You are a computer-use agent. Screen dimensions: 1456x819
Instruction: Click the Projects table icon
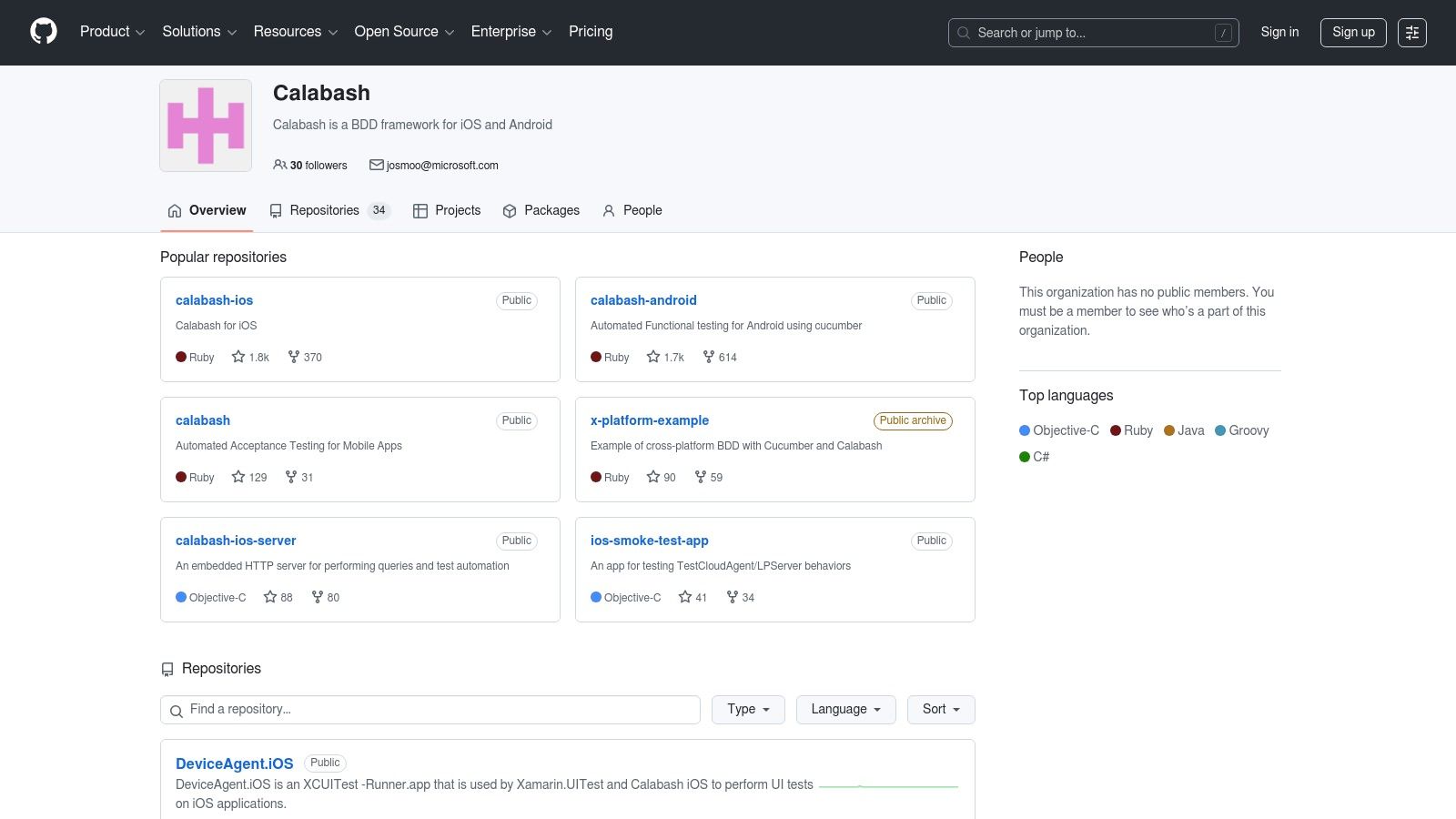420,211
